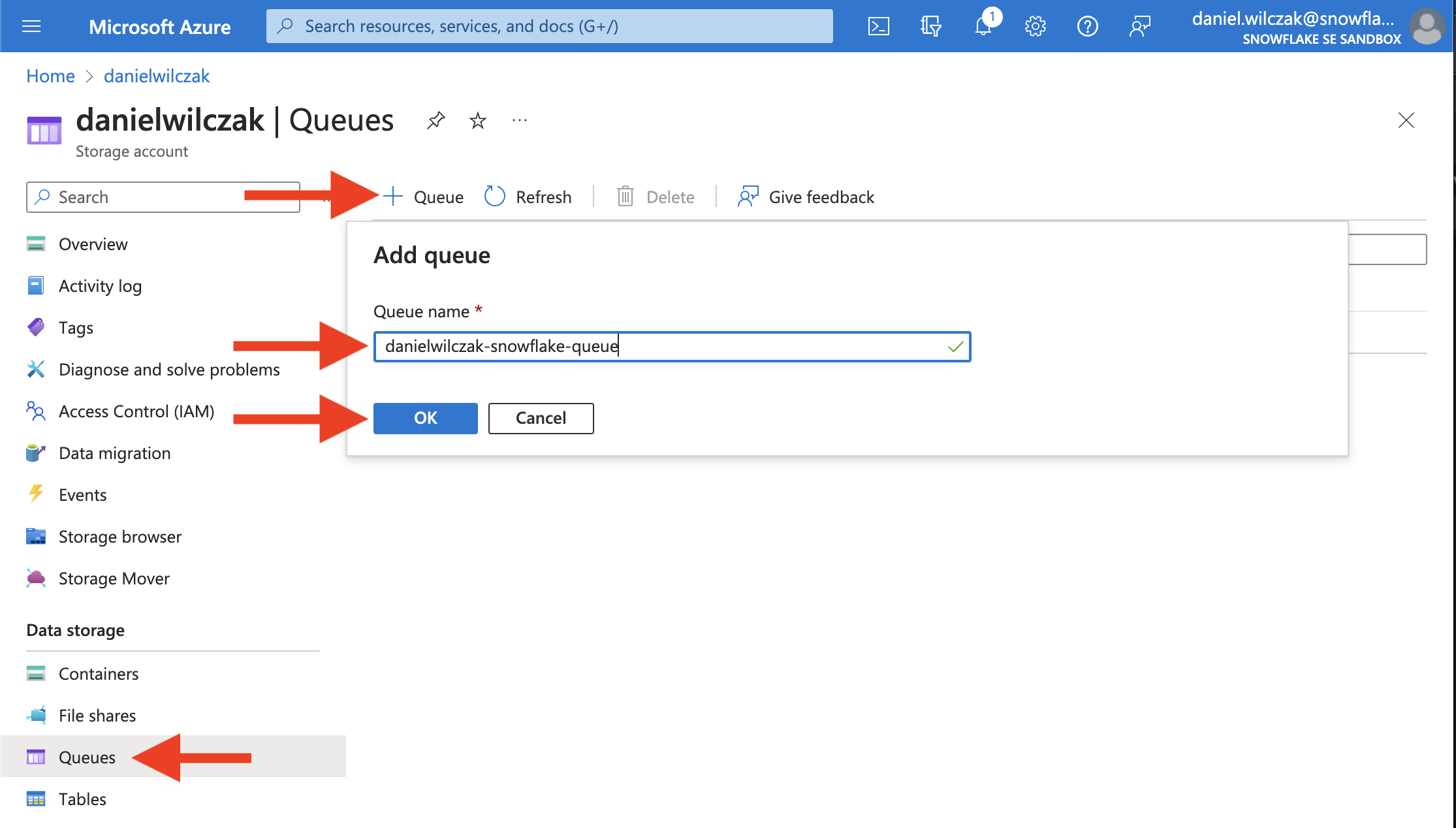Select Queues under Data storage
The image size is (1456, 828).
173,756
